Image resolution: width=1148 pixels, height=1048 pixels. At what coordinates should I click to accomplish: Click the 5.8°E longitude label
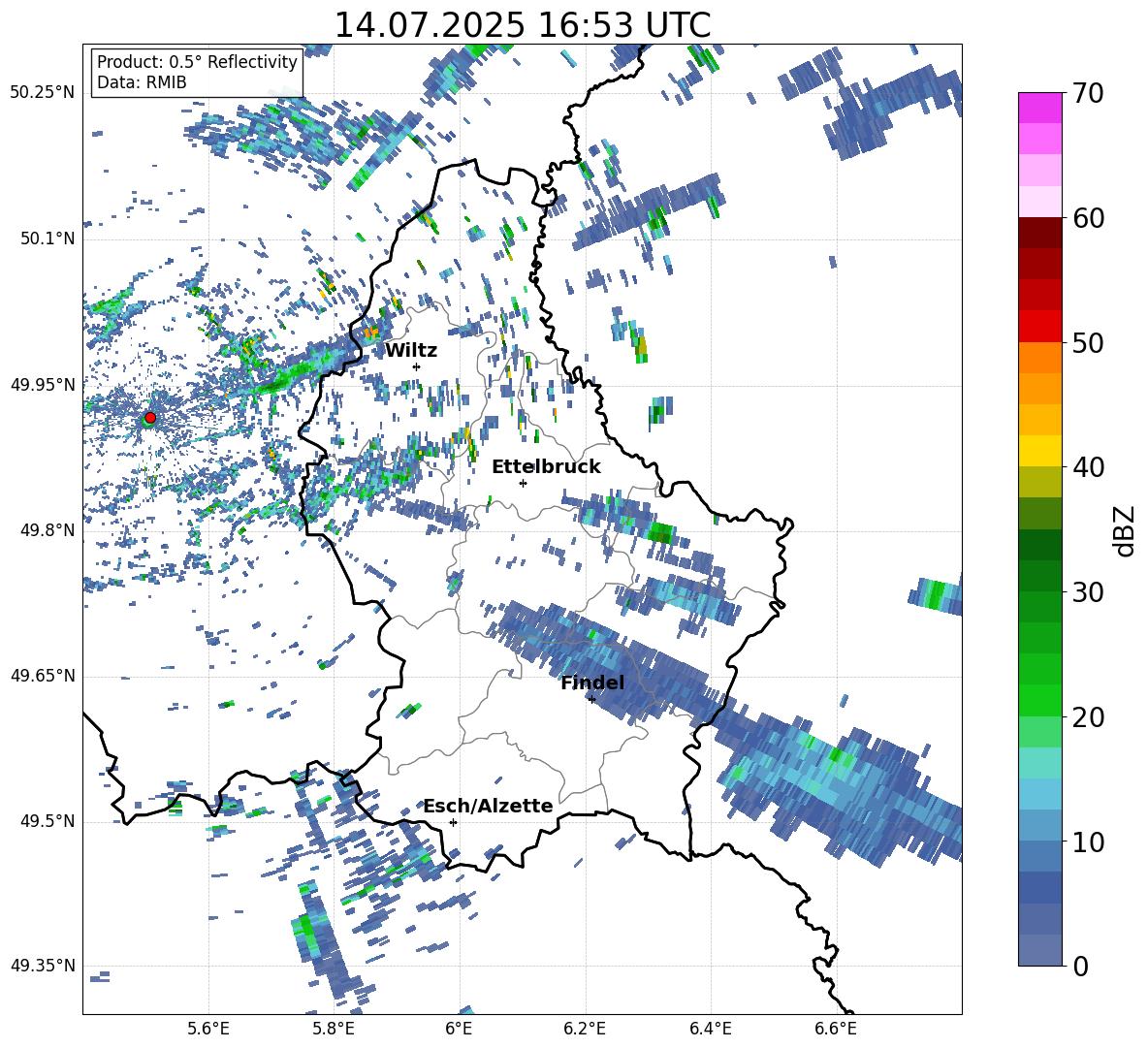[x=334, y=1029]
